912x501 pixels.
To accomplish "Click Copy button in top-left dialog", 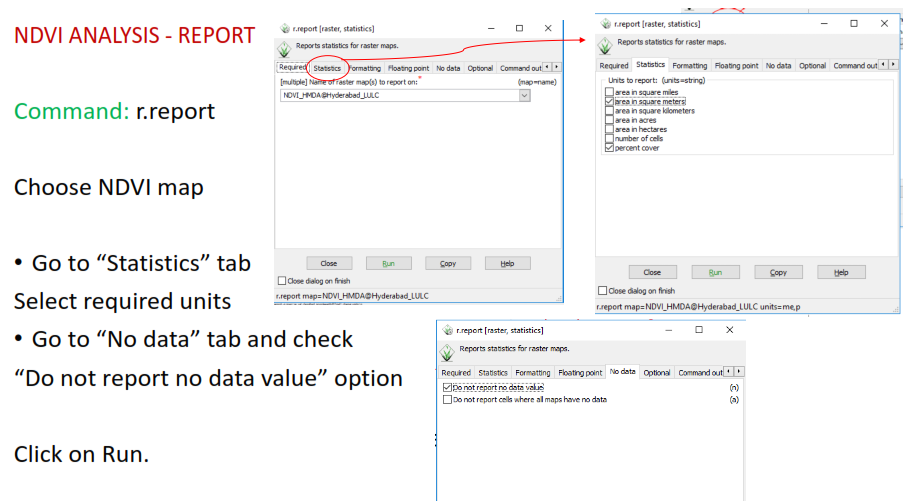I will (x=447, y=263).
